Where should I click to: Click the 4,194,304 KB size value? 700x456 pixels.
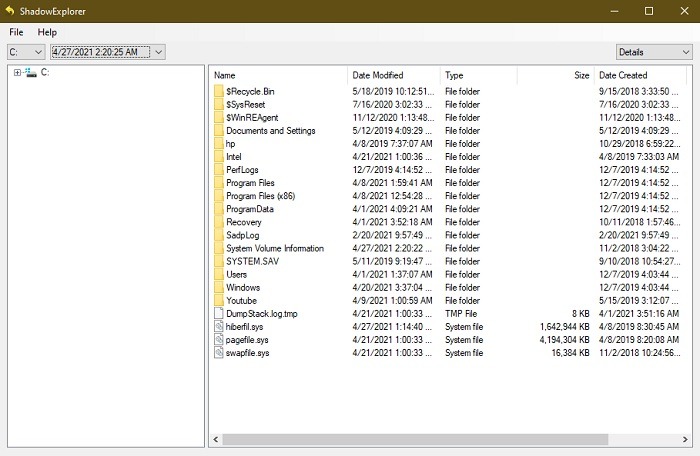[x=564, y=339]
